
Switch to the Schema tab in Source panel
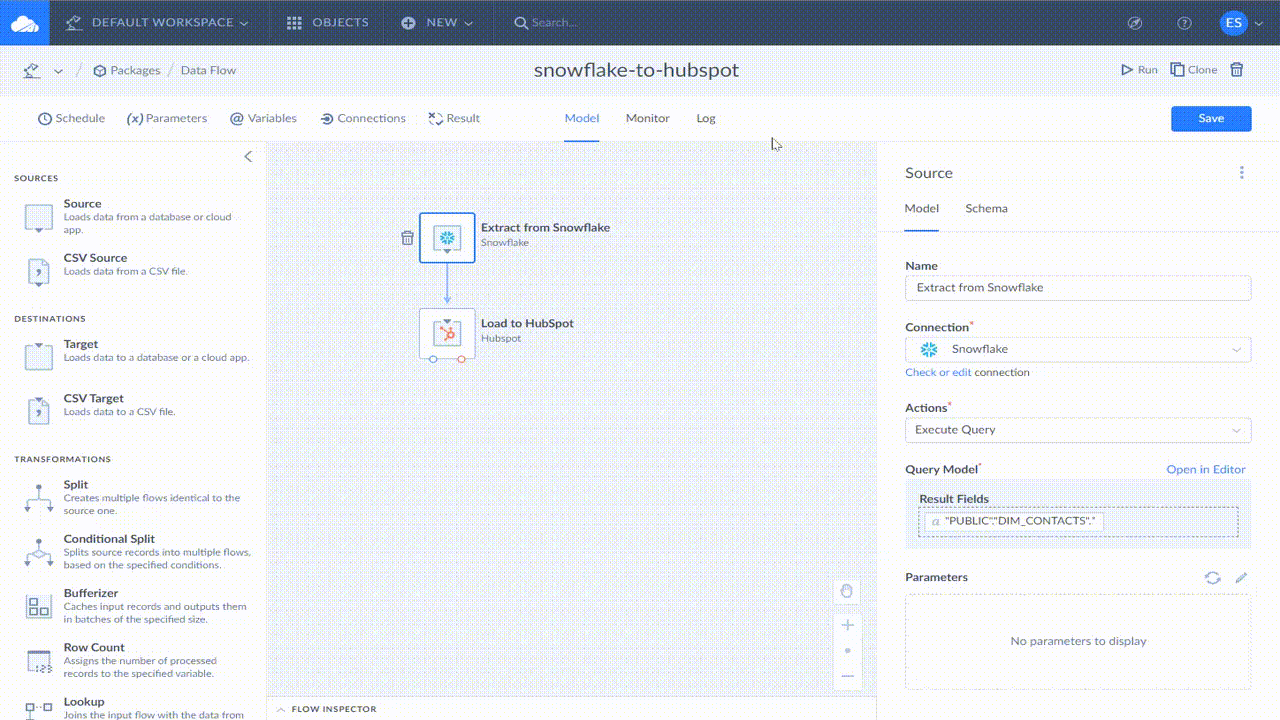pos(986,208)
